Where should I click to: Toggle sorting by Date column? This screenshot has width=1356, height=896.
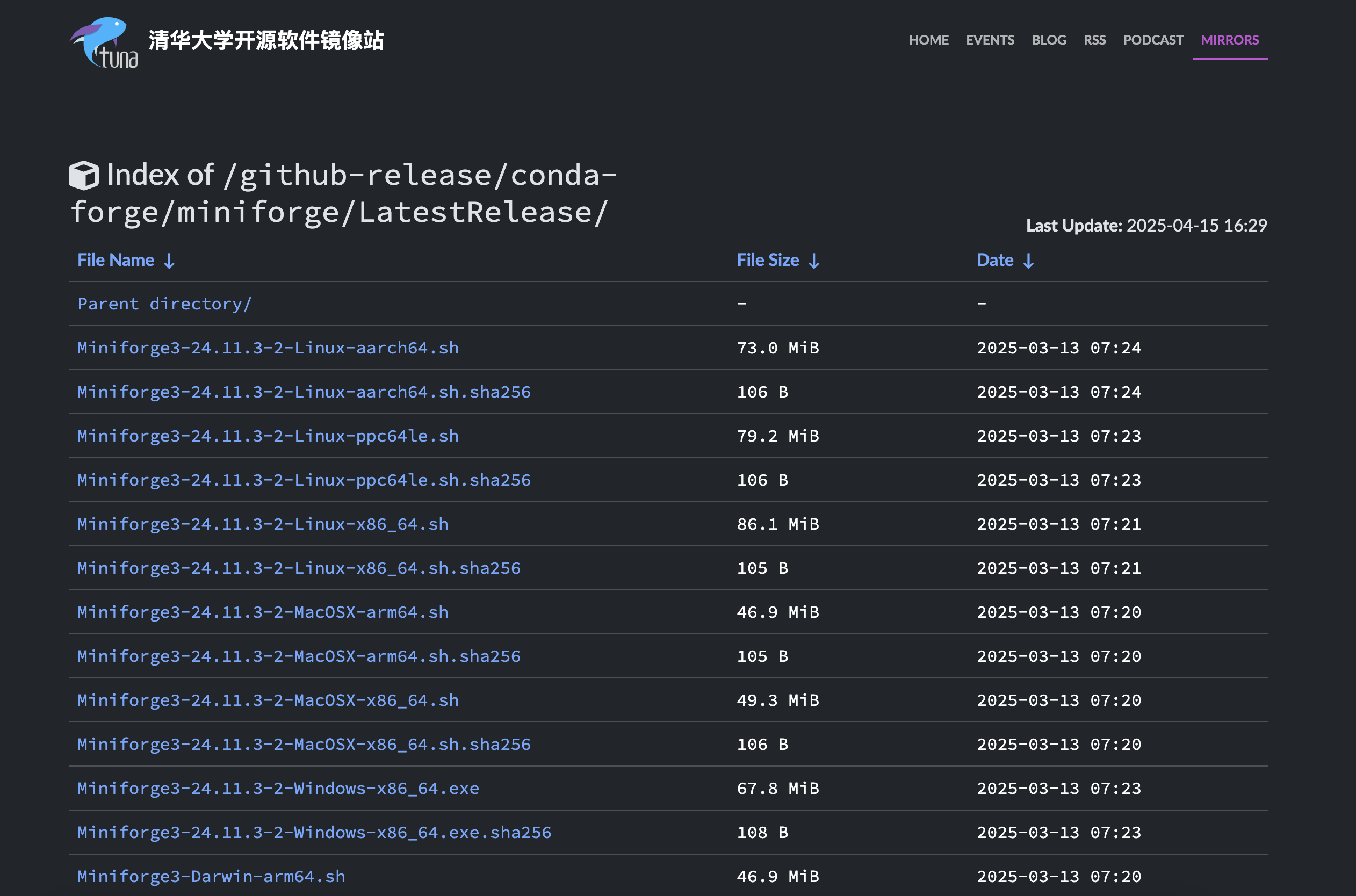(994, 259)
